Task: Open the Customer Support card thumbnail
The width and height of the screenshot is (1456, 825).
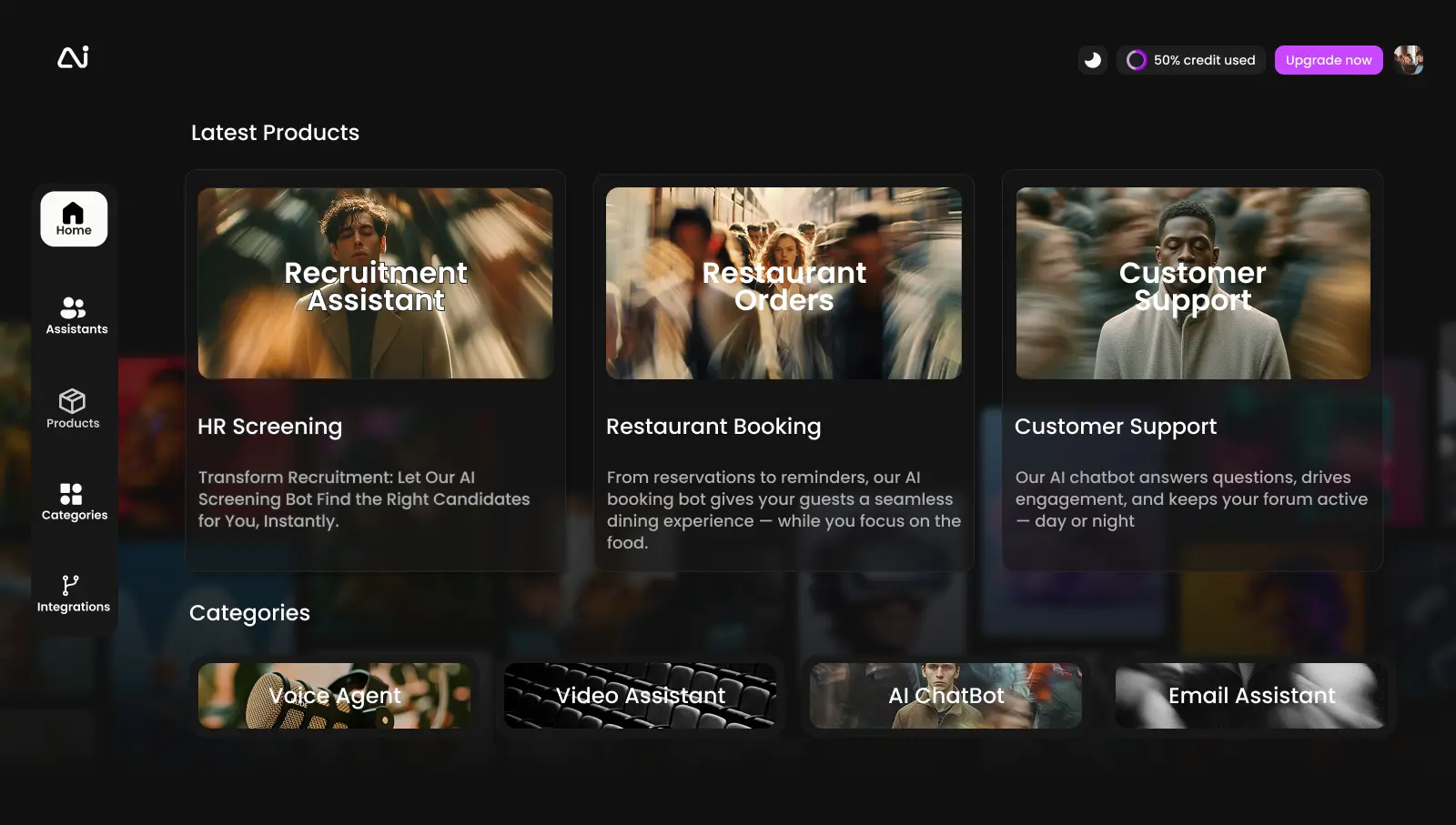Action: tap(1192, 283)
